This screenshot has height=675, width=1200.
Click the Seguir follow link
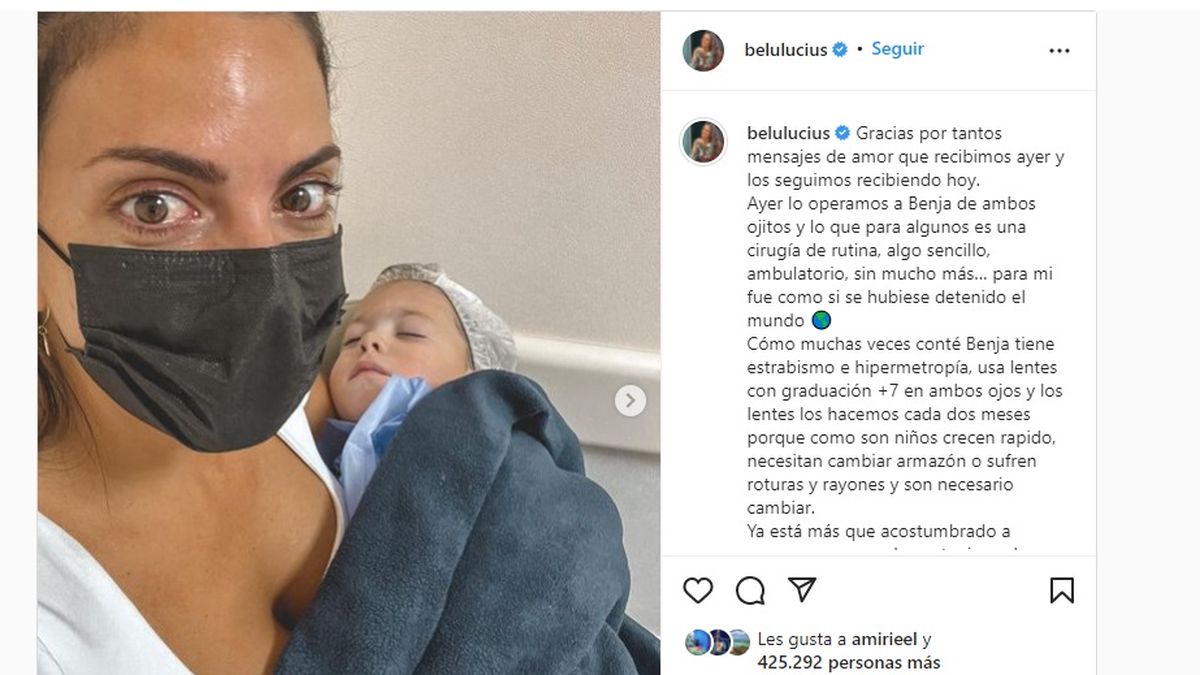click(897, 49)
